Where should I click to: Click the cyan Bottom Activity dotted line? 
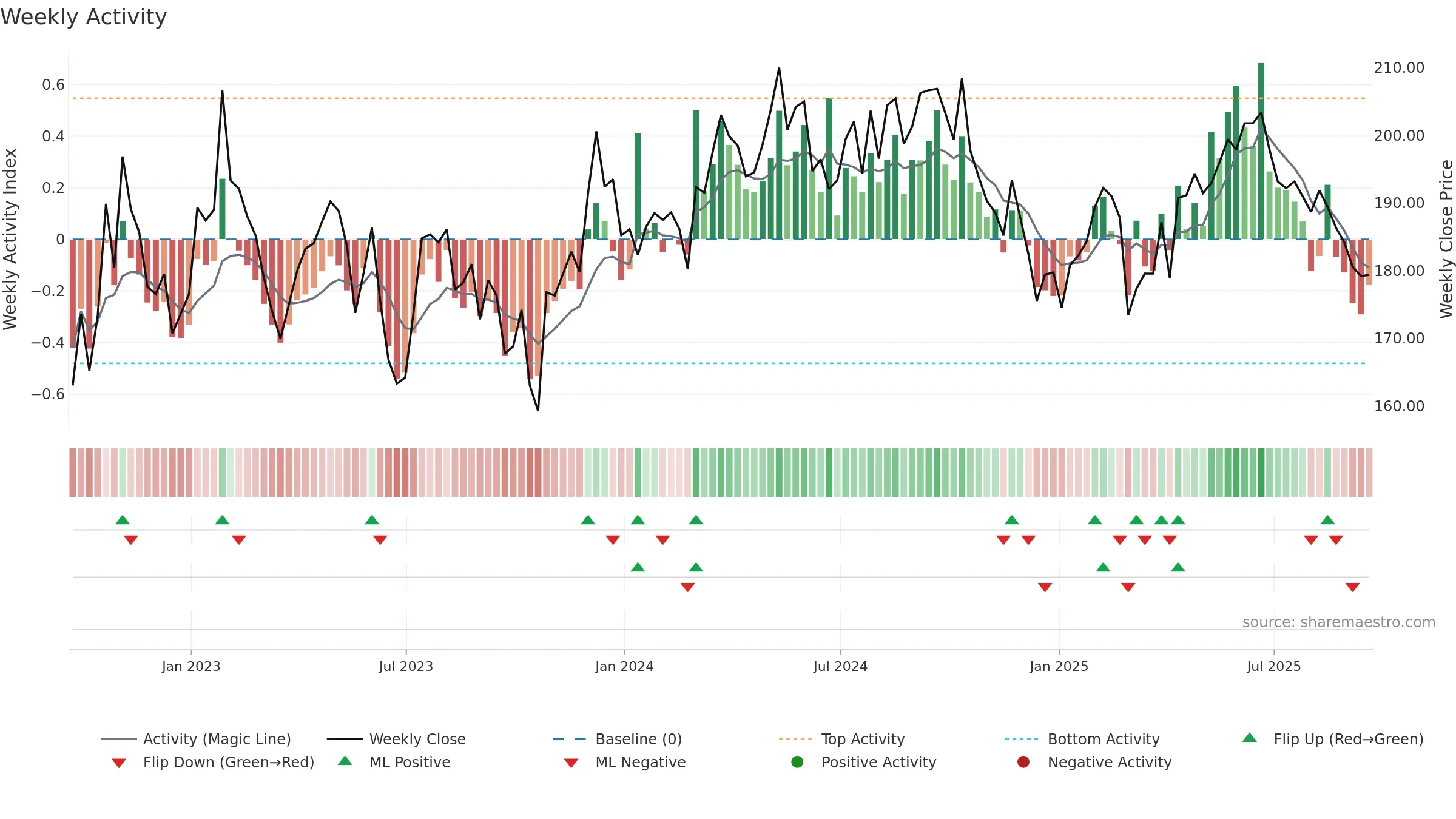(721, 363)
